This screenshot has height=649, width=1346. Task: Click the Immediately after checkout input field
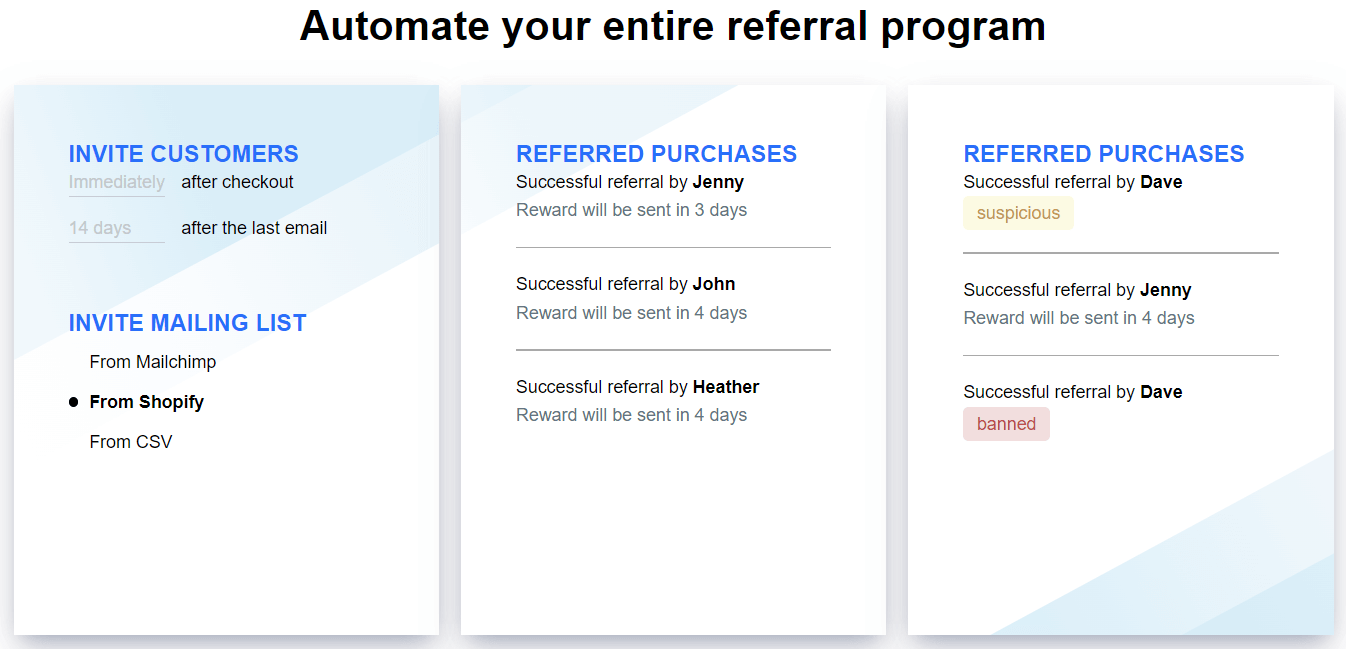tap(117, 182)
